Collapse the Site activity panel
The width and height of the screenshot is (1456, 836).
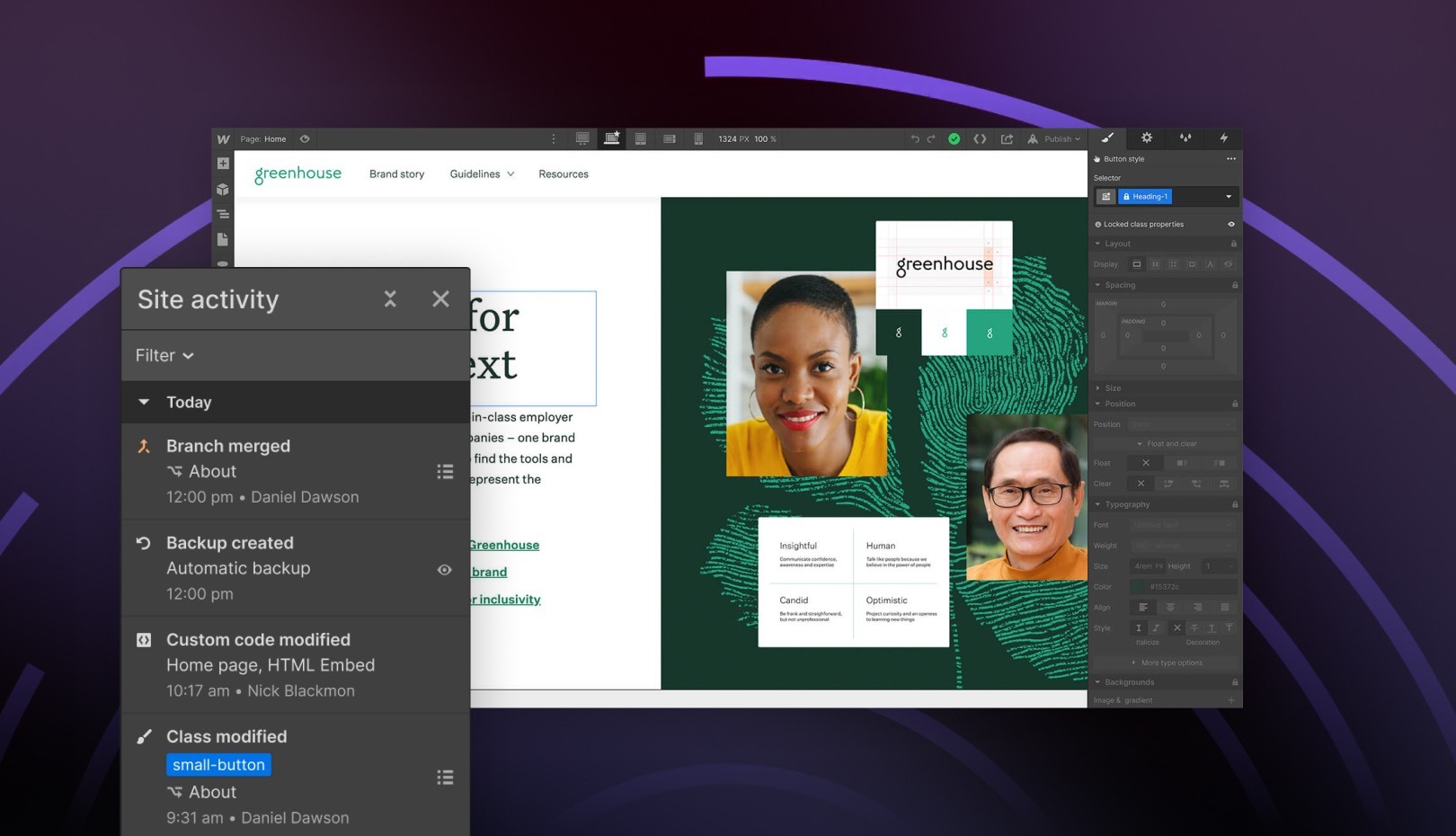click(390, 299)
